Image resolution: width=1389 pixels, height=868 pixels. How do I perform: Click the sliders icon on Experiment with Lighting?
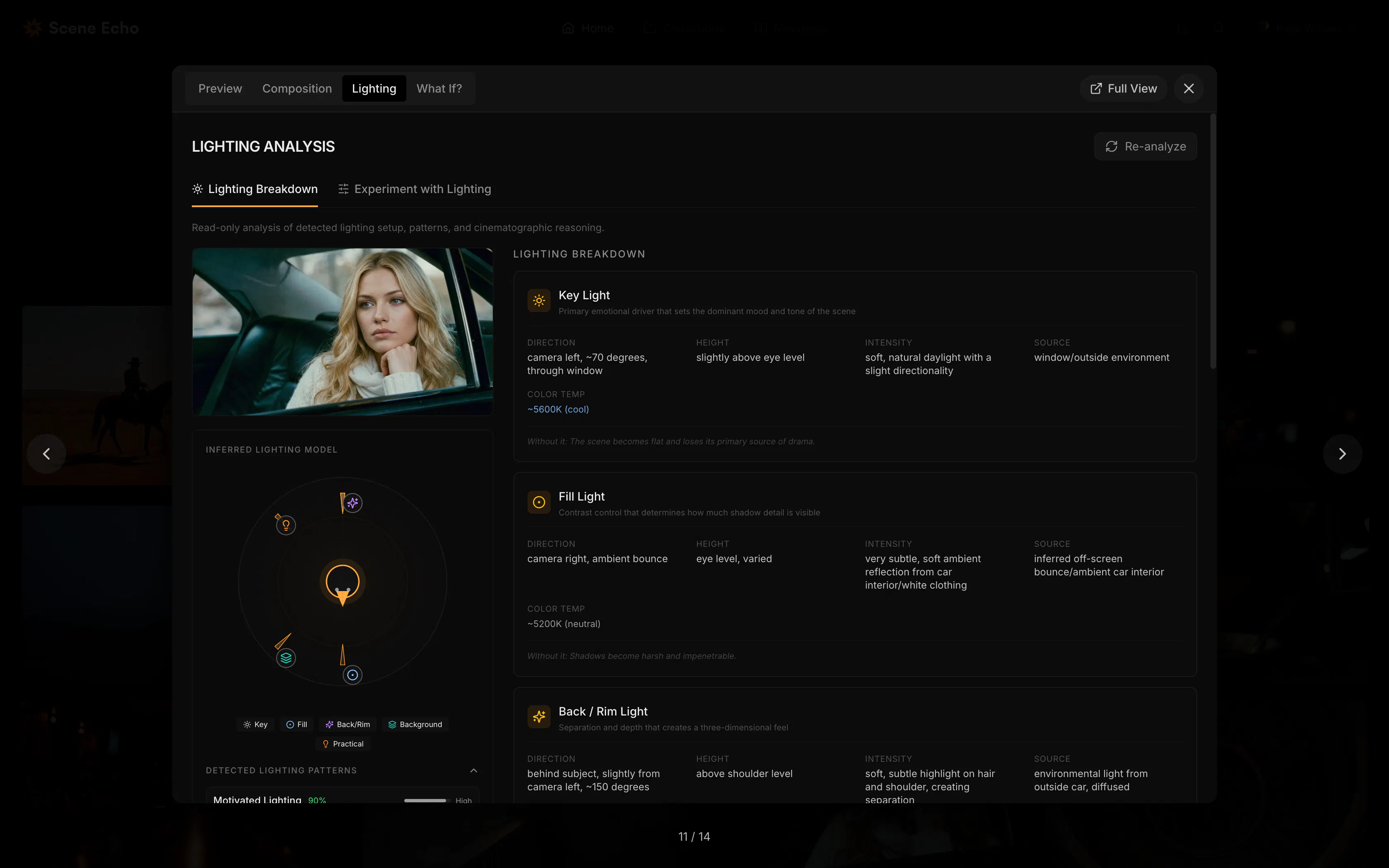pyautogui.click(x=343, y=189)
